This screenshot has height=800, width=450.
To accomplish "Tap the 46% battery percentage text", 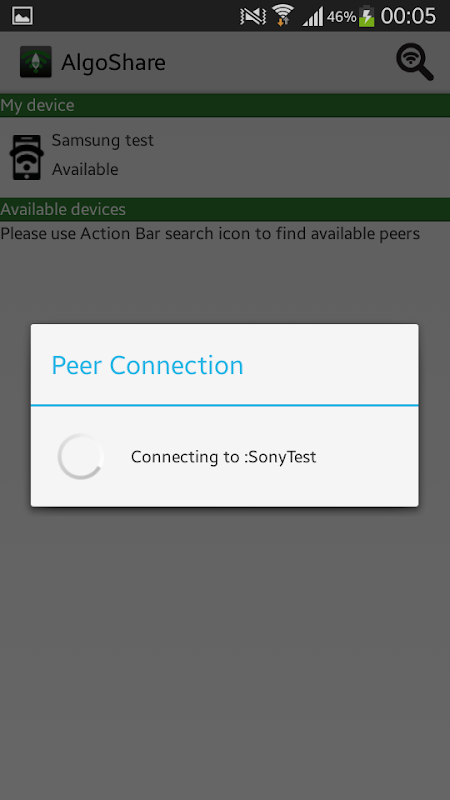I will click(341, 17).
